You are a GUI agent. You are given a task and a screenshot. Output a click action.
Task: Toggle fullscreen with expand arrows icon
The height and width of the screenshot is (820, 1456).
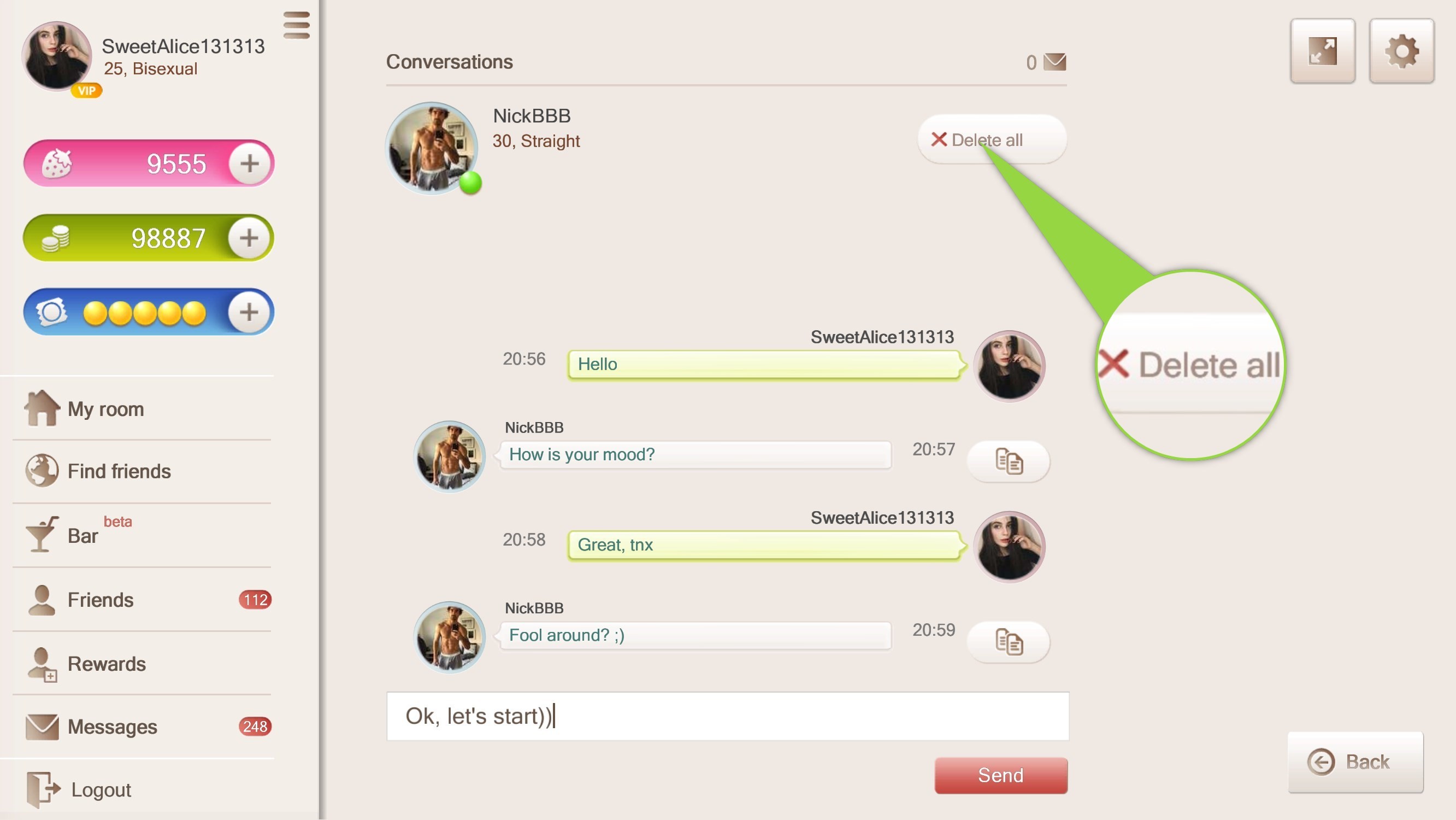click(1323, 51)
